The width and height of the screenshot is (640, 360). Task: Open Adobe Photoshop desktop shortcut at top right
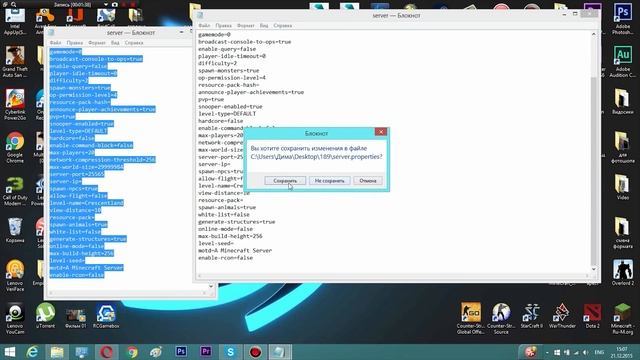click(622, 18)
